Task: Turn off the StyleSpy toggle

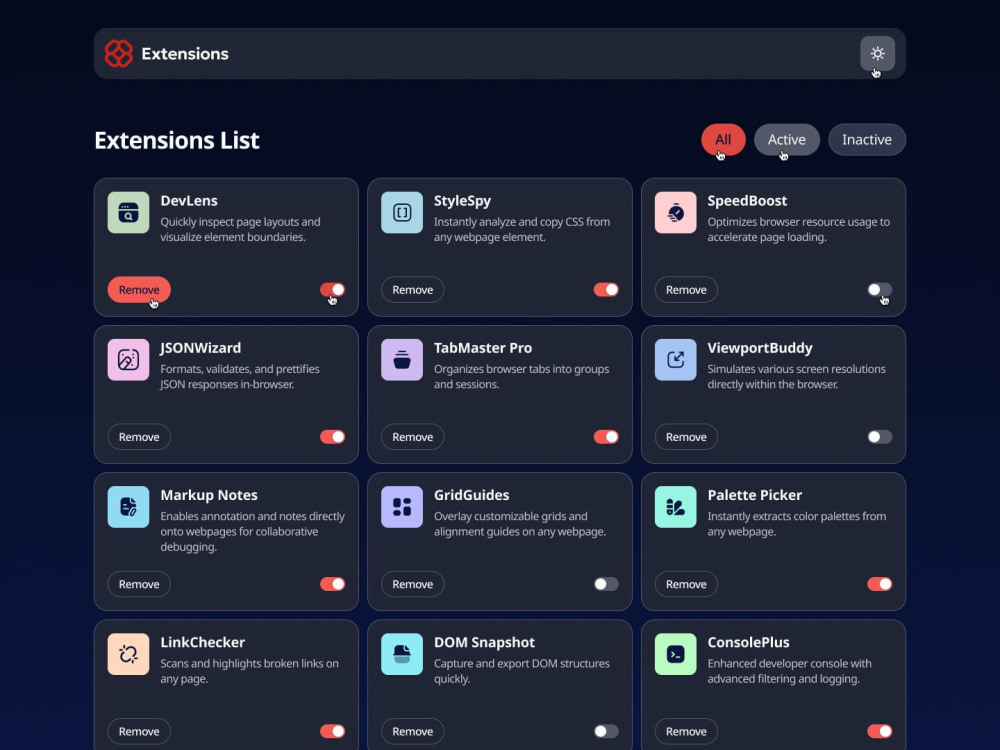Action: point(606,290)
